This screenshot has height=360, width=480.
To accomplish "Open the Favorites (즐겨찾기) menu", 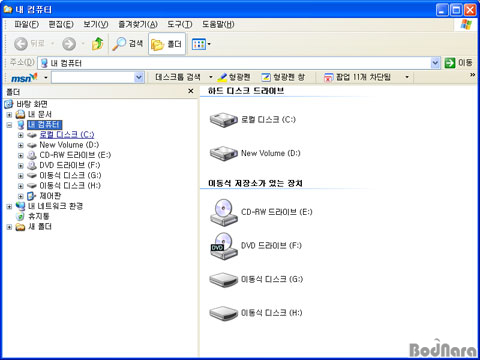I will point(138,24).
